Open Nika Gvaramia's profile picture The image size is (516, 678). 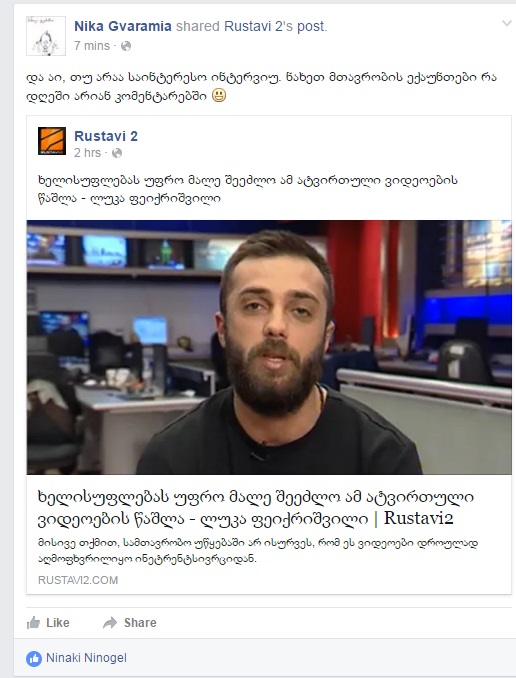point(46,36)
